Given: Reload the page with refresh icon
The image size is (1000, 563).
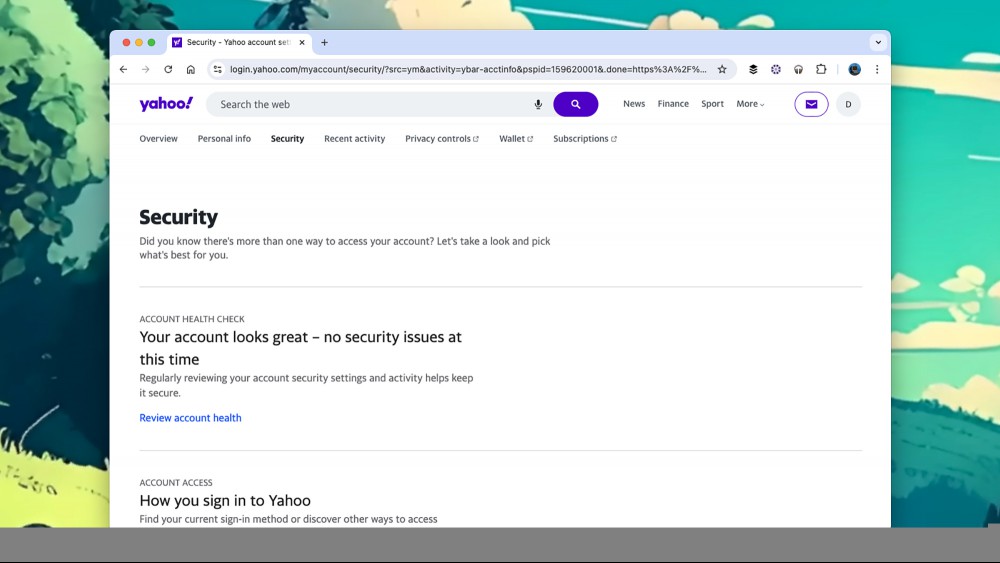Looking at the screenshot, I should click(x=168, y=69).
